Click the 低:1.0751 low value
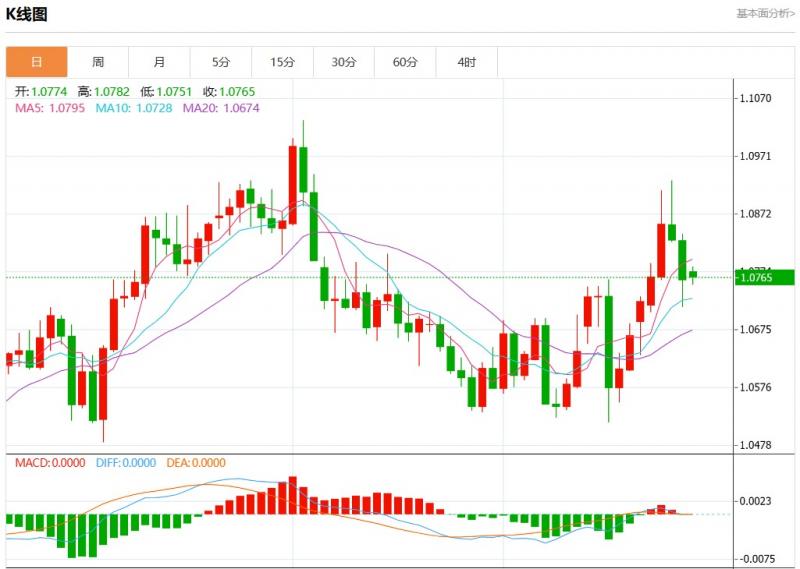This screenshot has height=569, width=800. pos(166,92)
